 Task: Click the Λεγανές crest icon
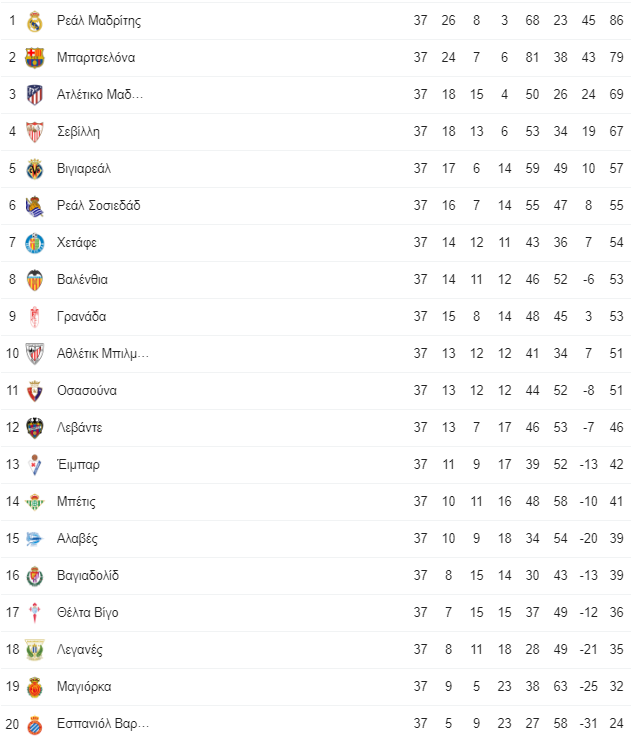click(x=34, y=650)
